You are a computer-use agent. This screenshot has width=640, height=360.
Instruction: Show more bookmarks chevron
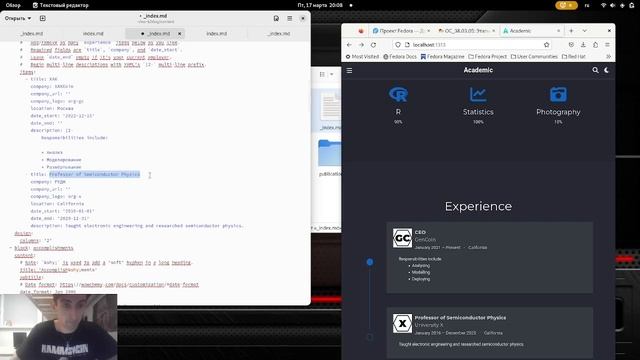(x=608, y=56)
